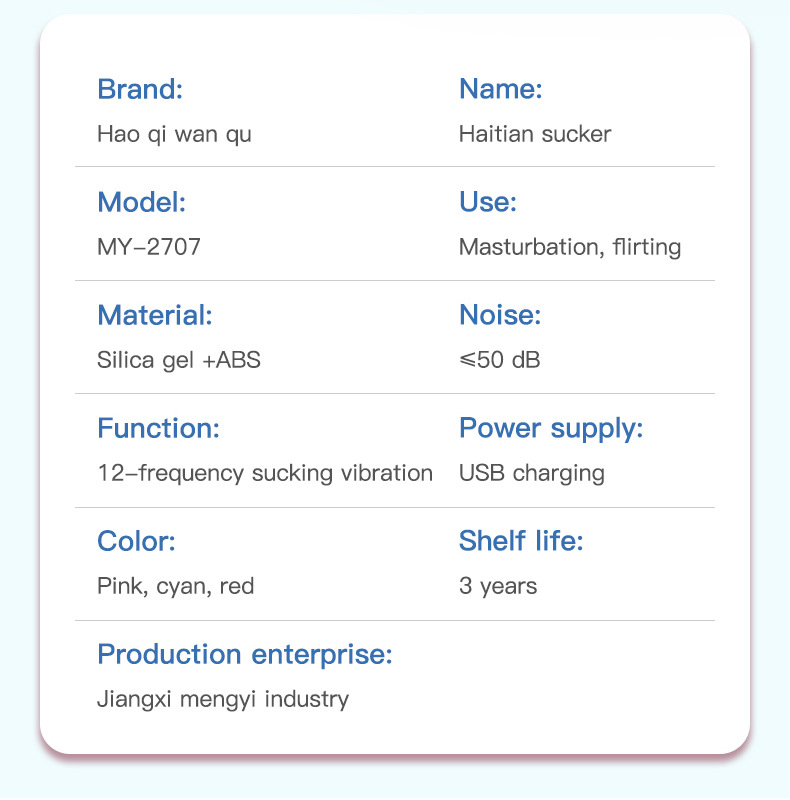Screen dimensions: 790x800
Task: Click the "Model:" heading label
Action: (x=141, y=202)
